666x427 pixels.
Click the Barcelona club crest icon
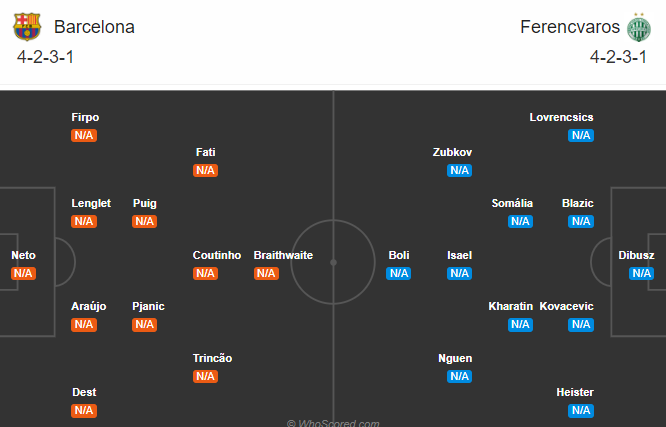pos(27,27)
